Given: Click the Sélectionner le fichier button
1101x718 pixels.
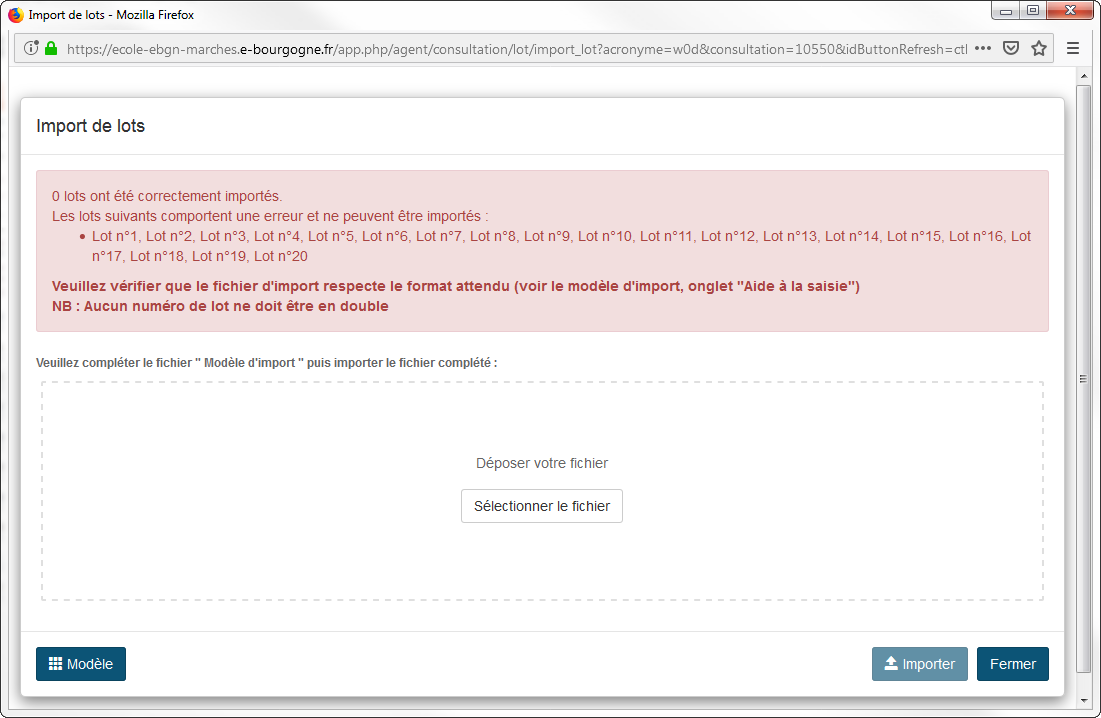Looking at the screenshot, I should coord(541,506).
